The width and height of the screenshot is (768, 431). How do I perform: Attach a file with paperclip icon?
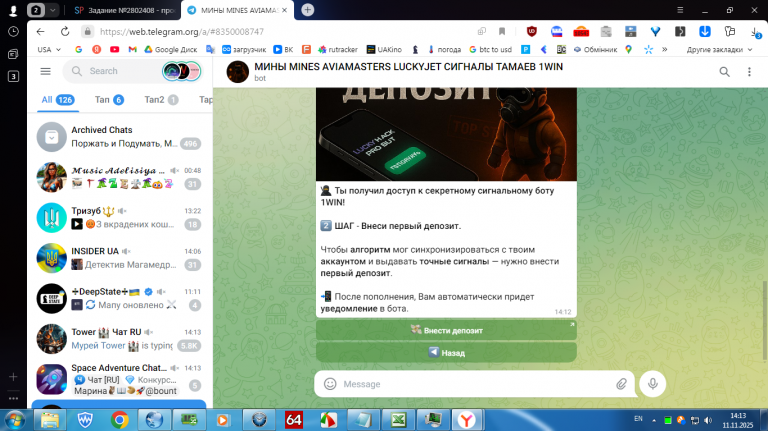621,384
